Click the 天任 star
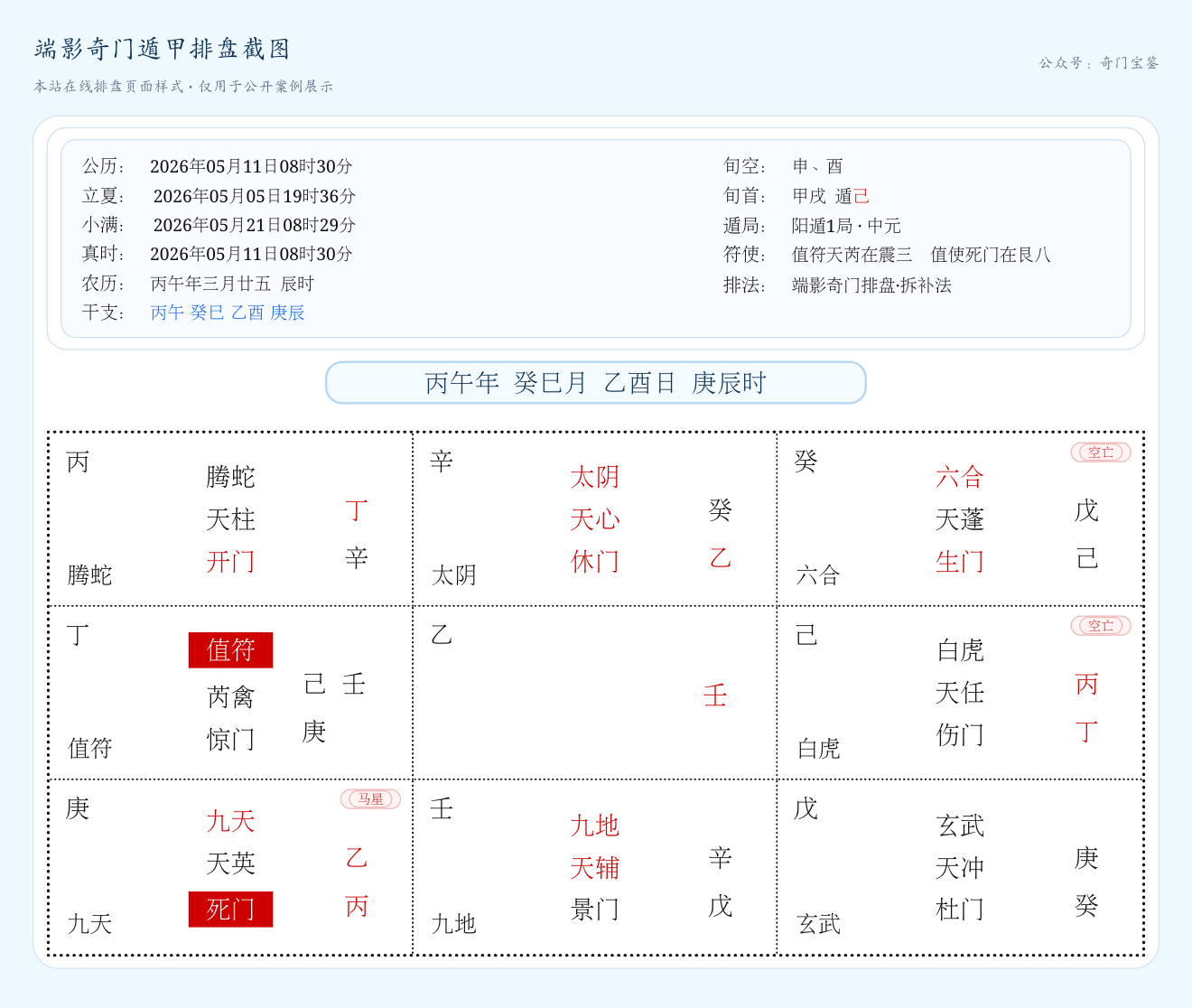Viewport: 1192px width, 1008px height. (960, 693)
